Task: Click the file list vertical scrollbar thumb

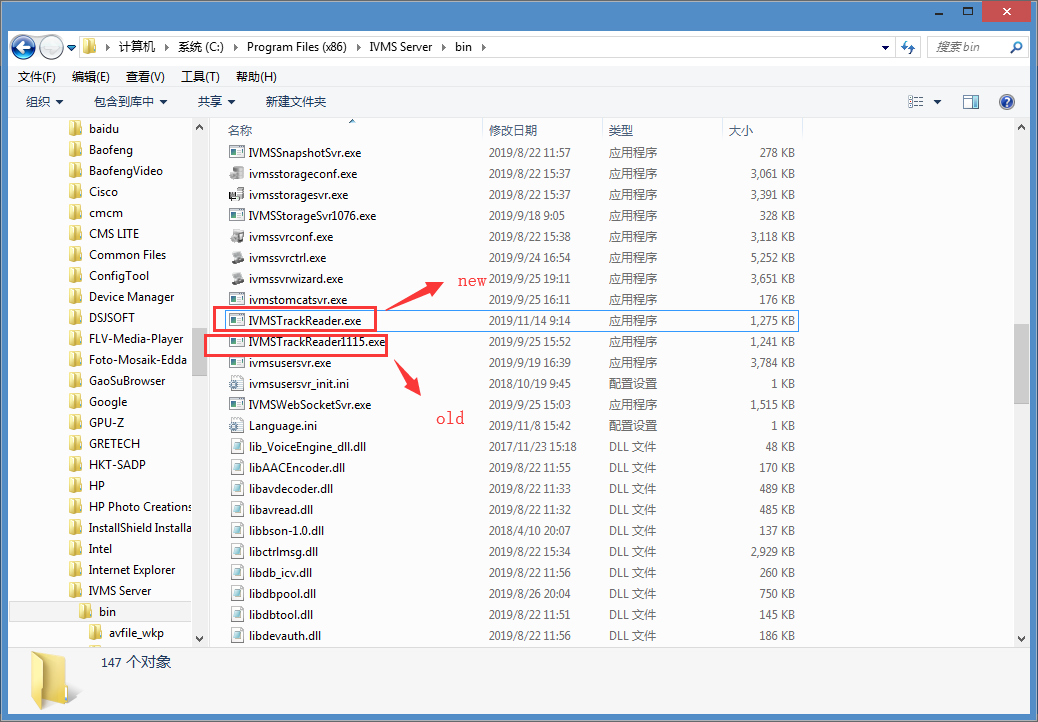Action: 1021,364
